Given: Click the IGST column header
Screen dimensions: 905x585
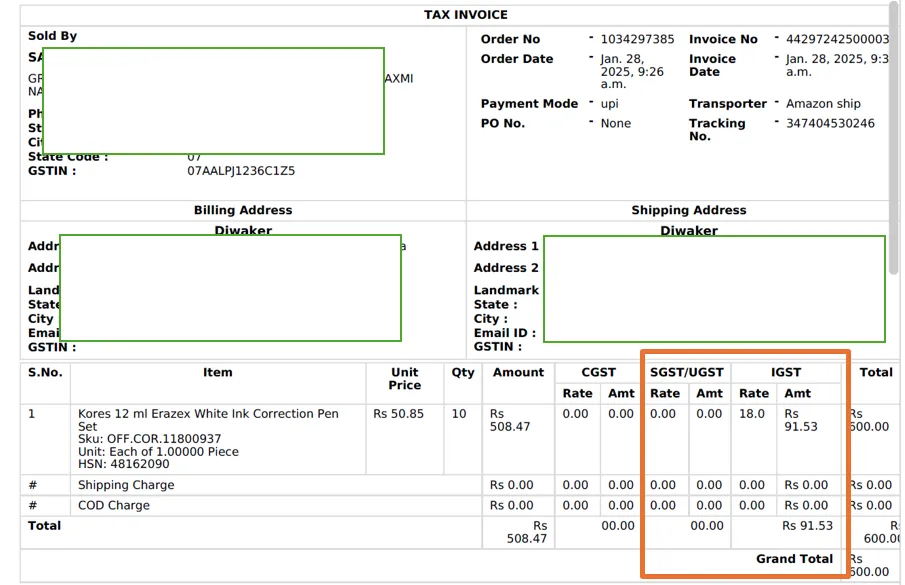Looking at the screenshot, I should [x=786, y=372].
